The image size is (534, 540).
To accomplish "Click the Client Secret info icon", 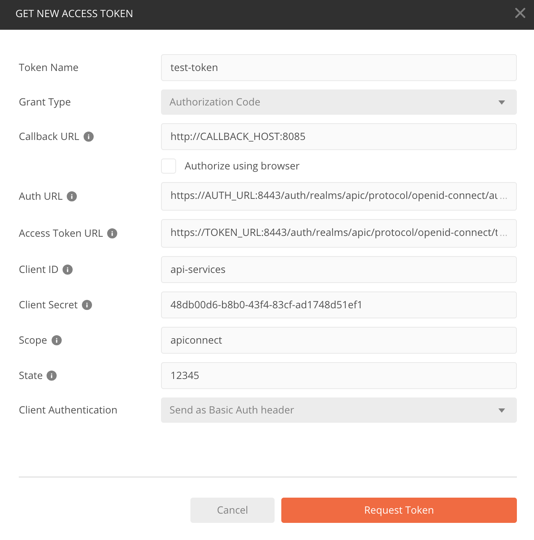I will click(87, 305).
